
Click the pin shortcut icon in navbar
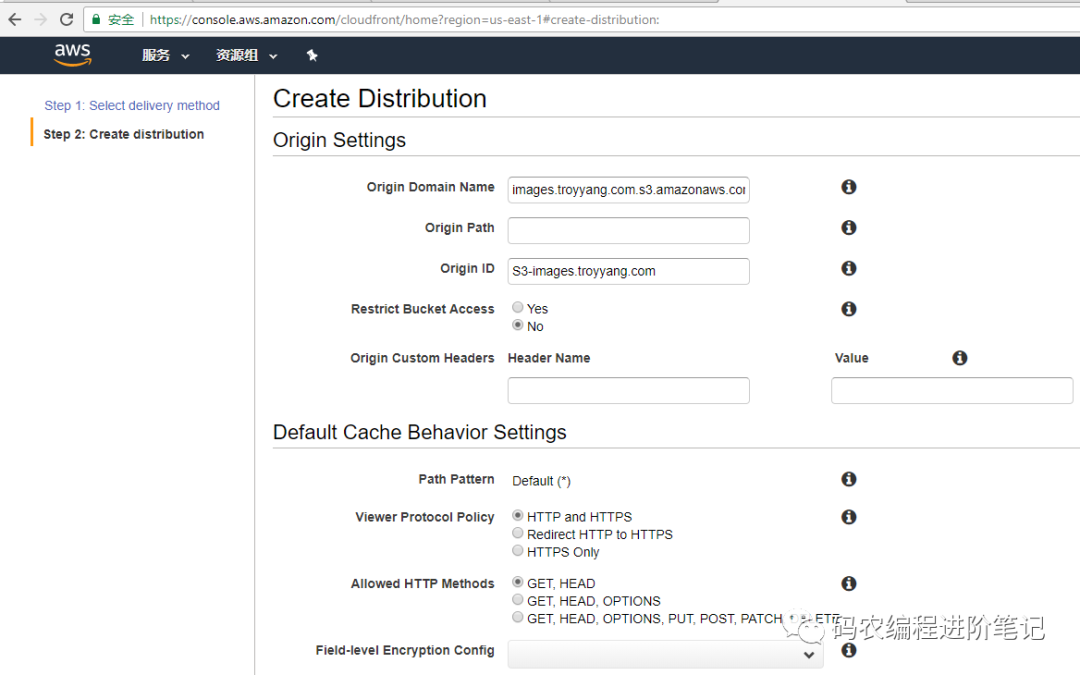click(x=312, y=56)
